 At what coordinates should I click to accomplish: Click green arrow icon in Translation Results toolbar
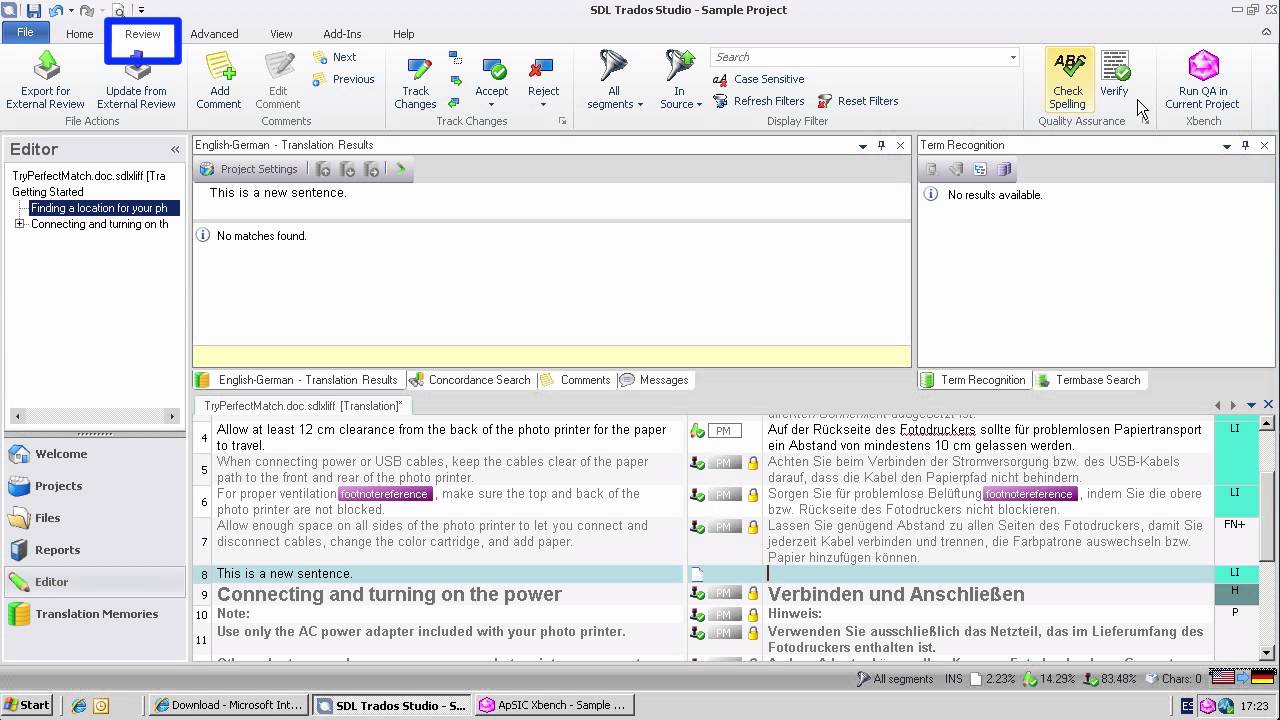click(x=401, y=169)
